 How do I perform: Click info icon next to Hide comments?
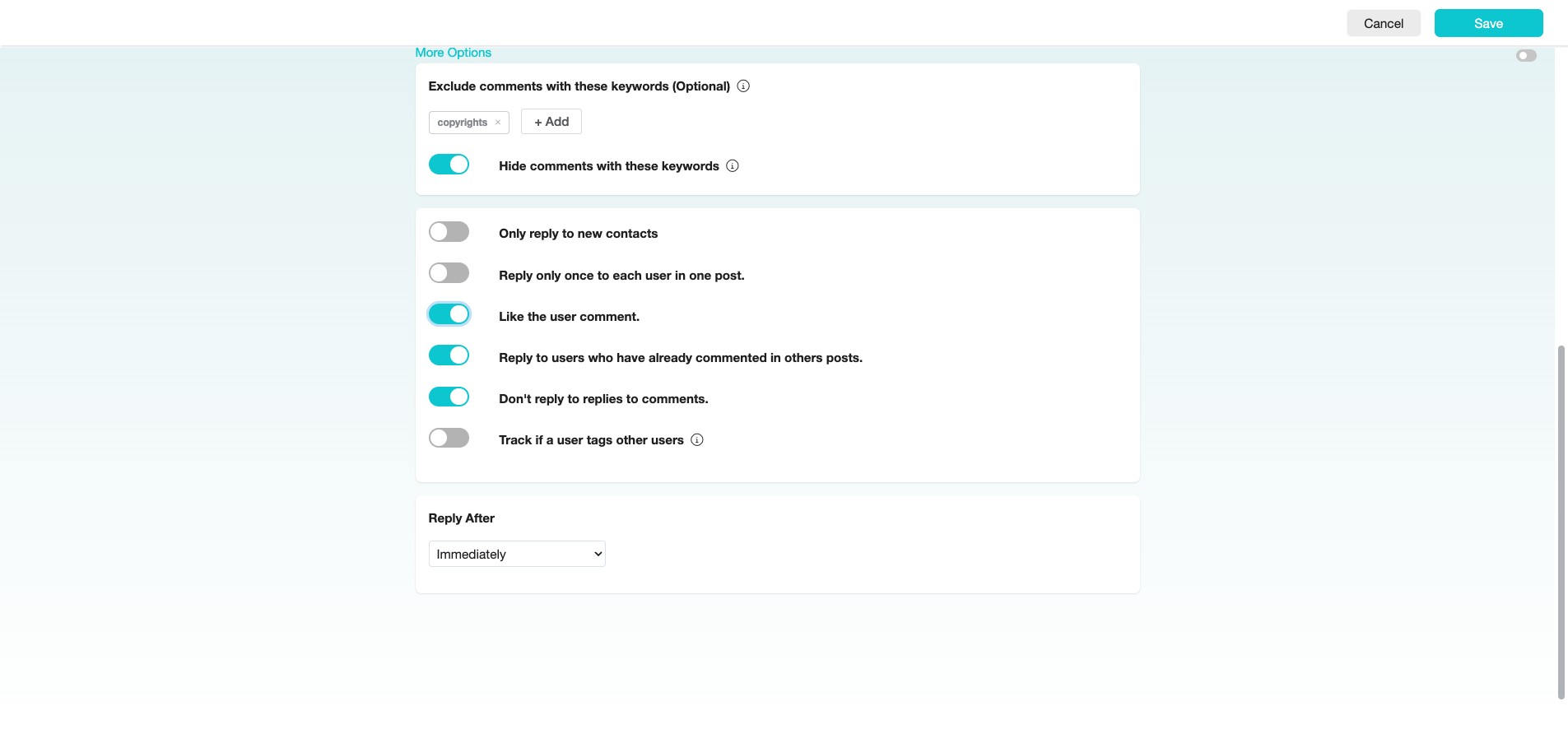[733, 166]
